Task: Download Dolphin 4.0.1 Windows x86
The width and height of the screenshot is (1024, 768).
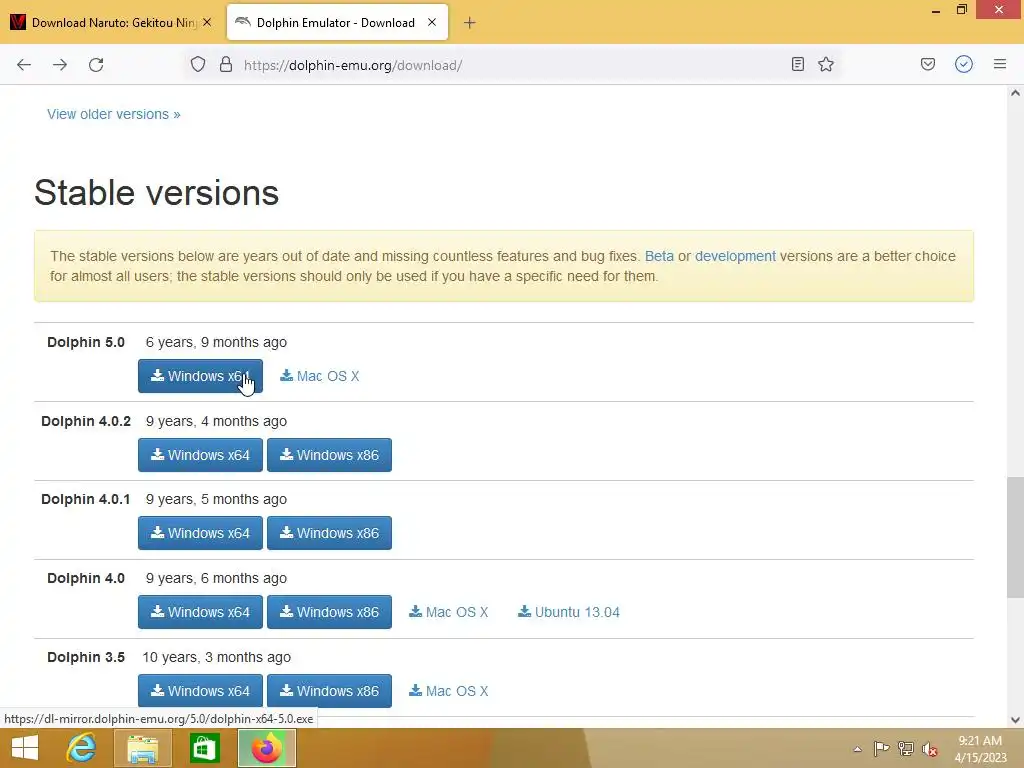Action: pos(329,533)
